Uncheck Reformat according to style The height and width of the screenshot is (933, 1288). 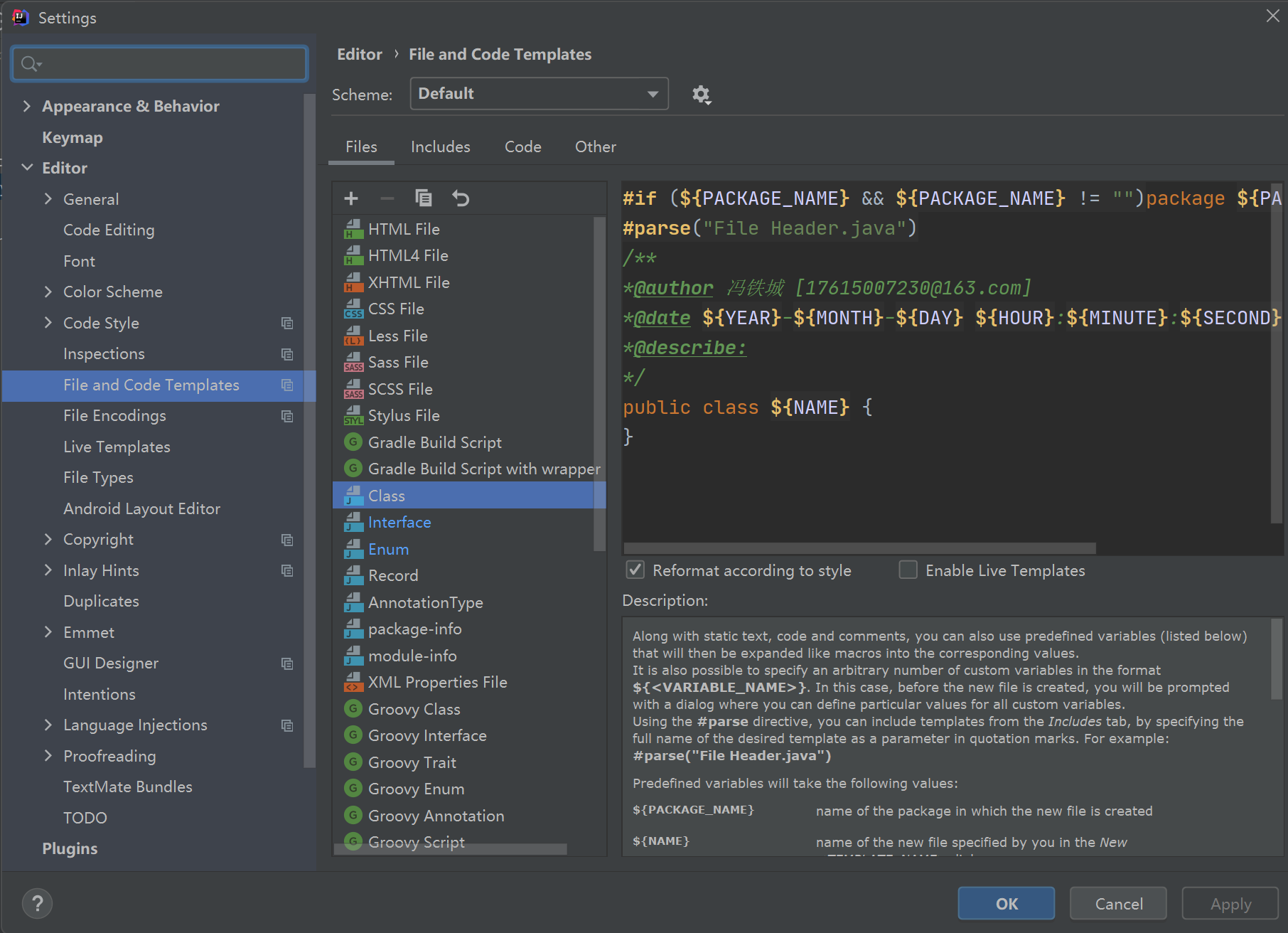(635, 570)
